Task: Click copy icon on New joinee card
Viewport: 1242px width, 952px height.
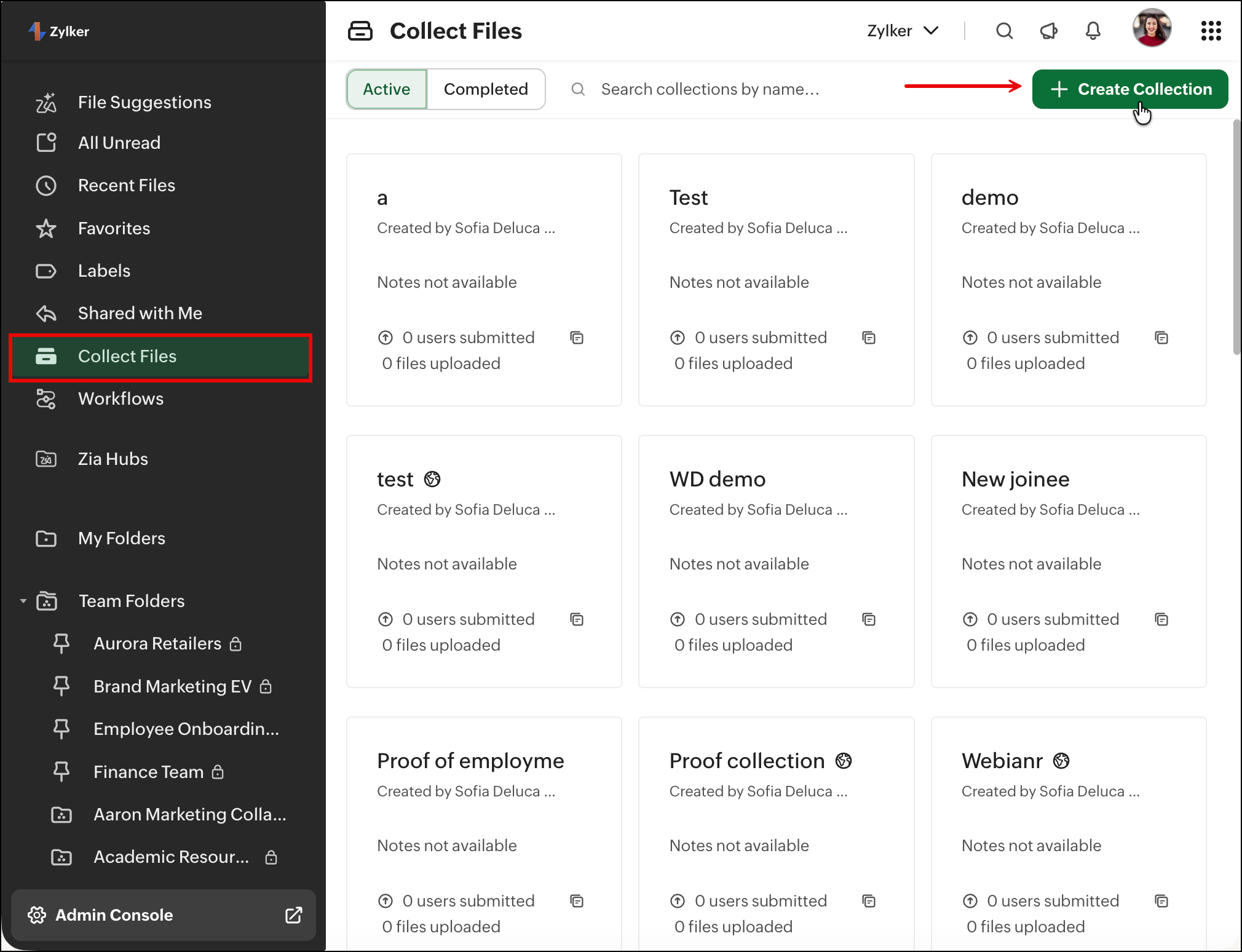Action: click(x=1161, y=619)
